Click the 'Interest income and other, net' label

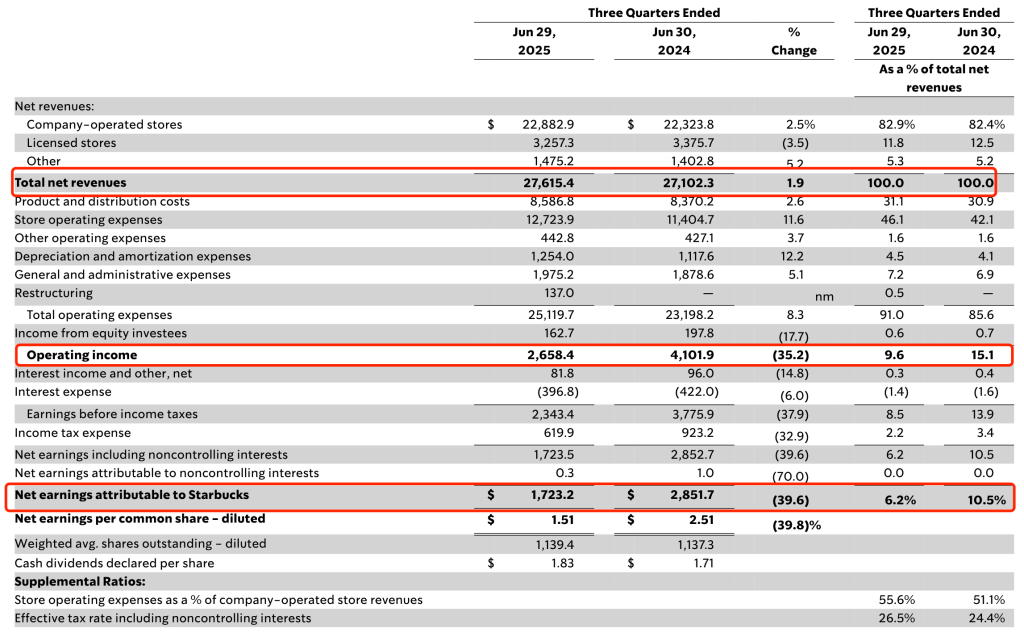tap(103, 373)
